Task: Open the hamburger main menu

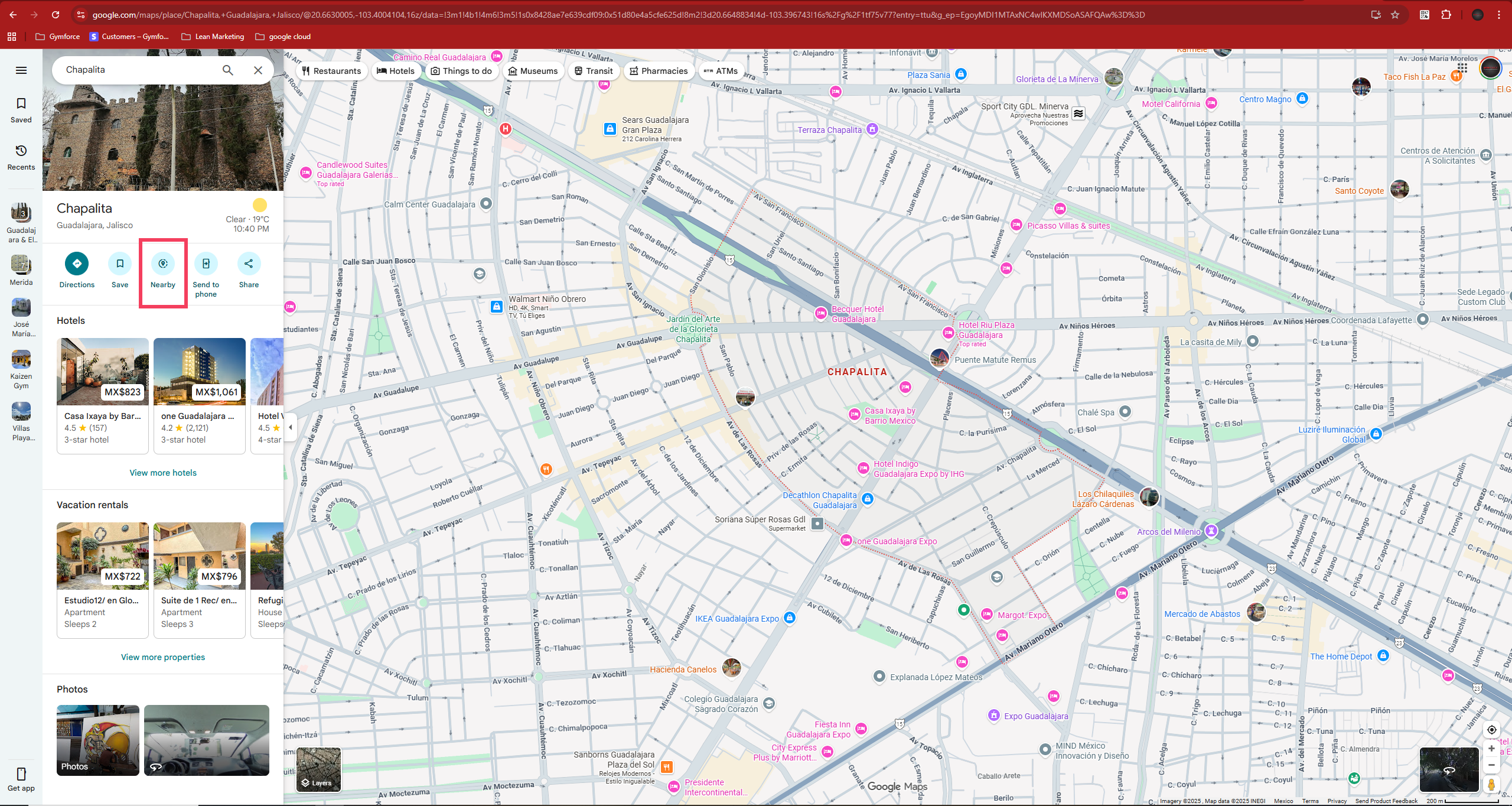Action: (21, 70)
